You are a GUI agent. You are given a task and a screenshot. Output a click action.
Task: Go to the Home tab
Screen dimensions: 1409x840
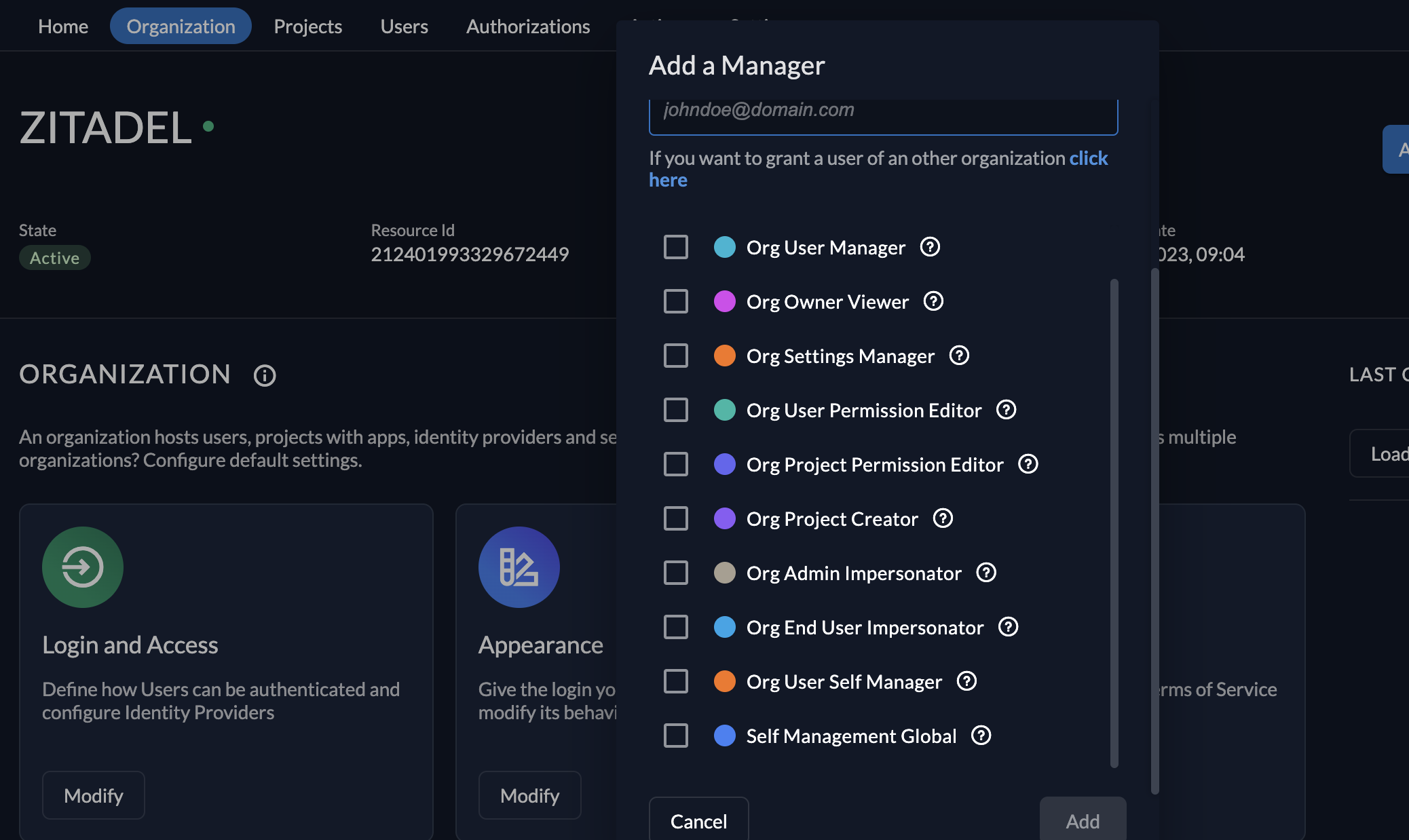pyautogui.click(x=63, y=26)
